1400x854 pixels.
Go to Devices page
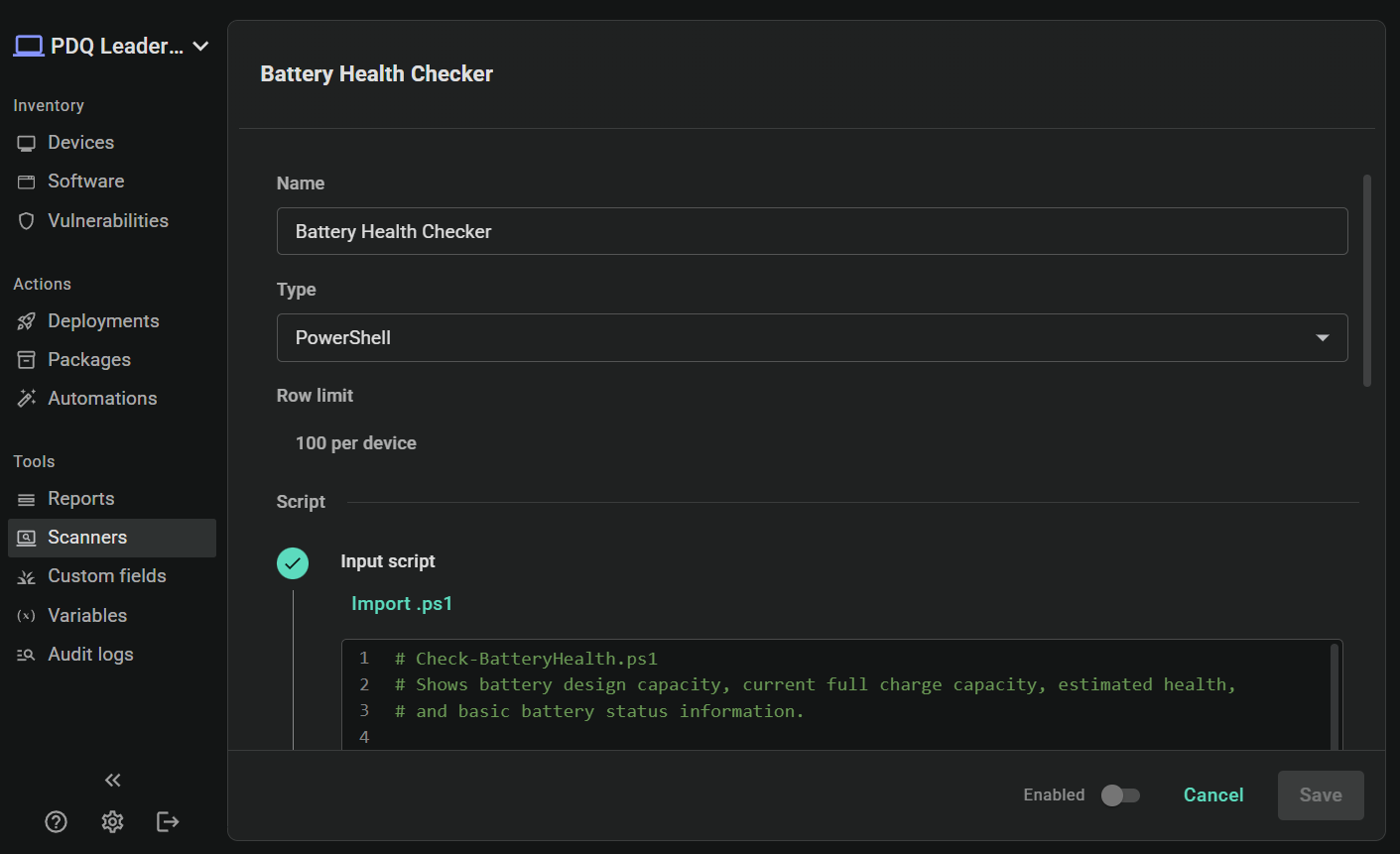coord(81,143)
